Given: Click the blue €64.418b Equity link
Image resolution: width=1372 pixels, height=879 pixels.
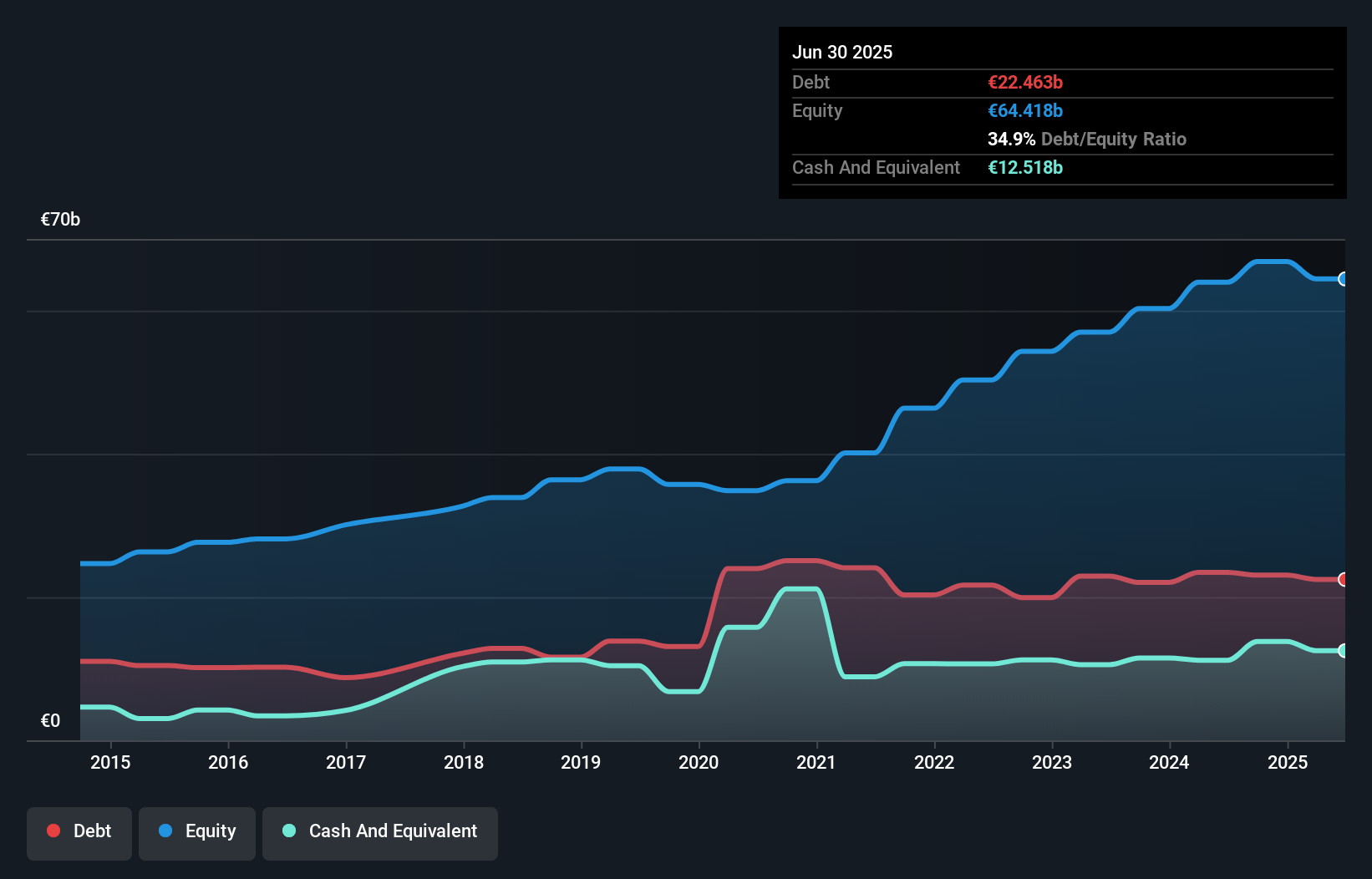Looking at the screenshot, I should tap(1026, 110).
